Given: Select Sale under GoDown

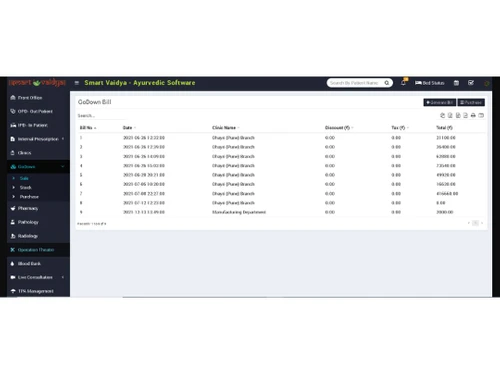Looking at the screenshot, I should (24, 178).
